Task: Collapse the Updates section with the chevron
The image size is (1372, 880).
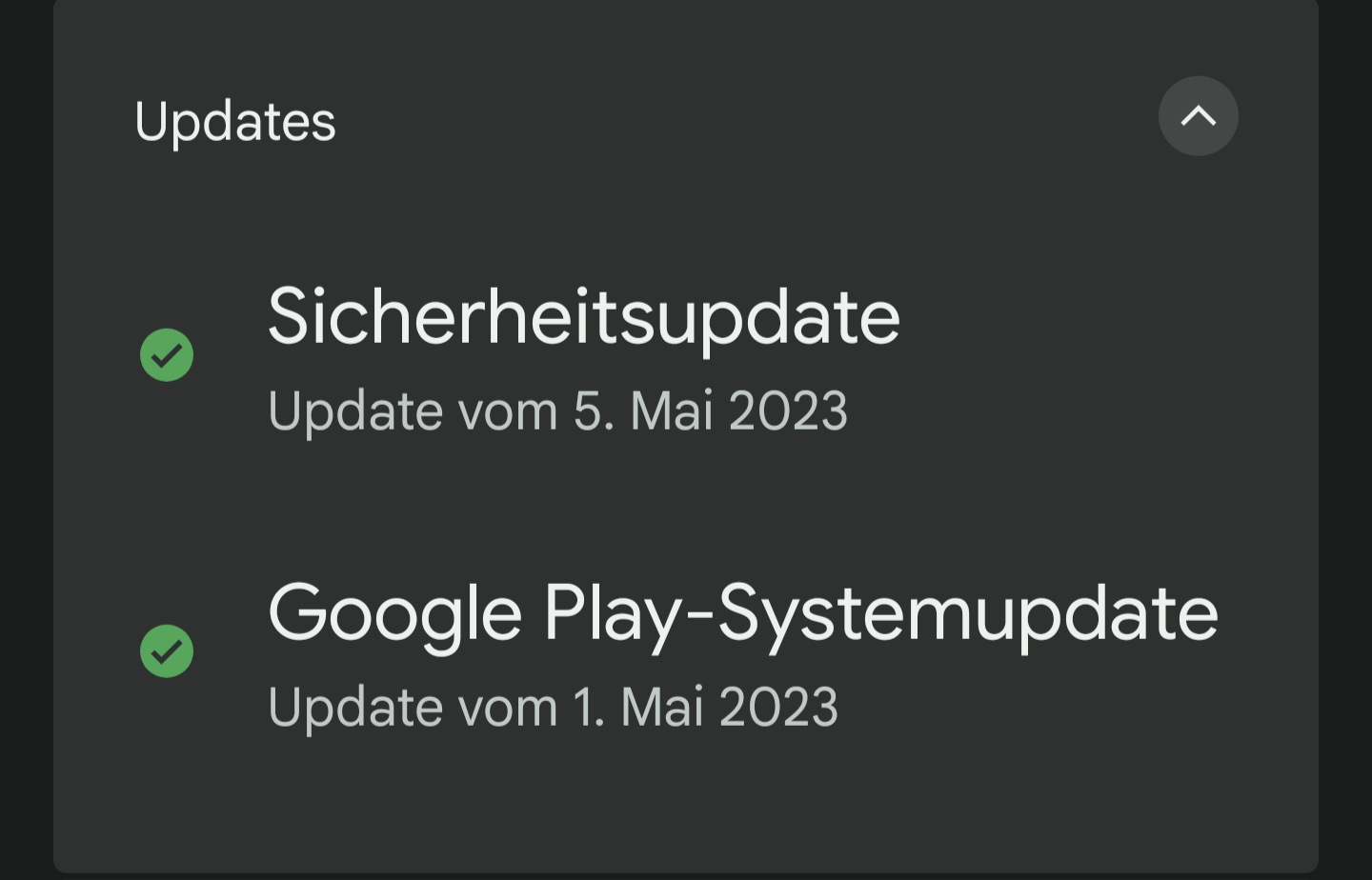Action: coord(1198,116)
